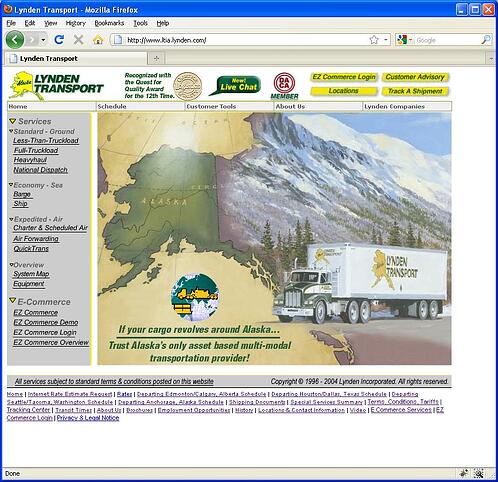Open the back/forward history dropdown
The width and height of the screenshot is (498, 482).
click(43, 40)
